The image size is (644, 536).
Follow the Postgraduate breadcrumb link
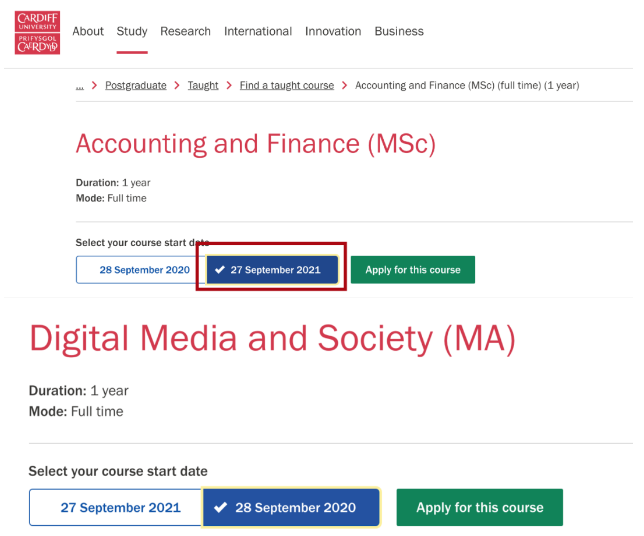[136, 86]
